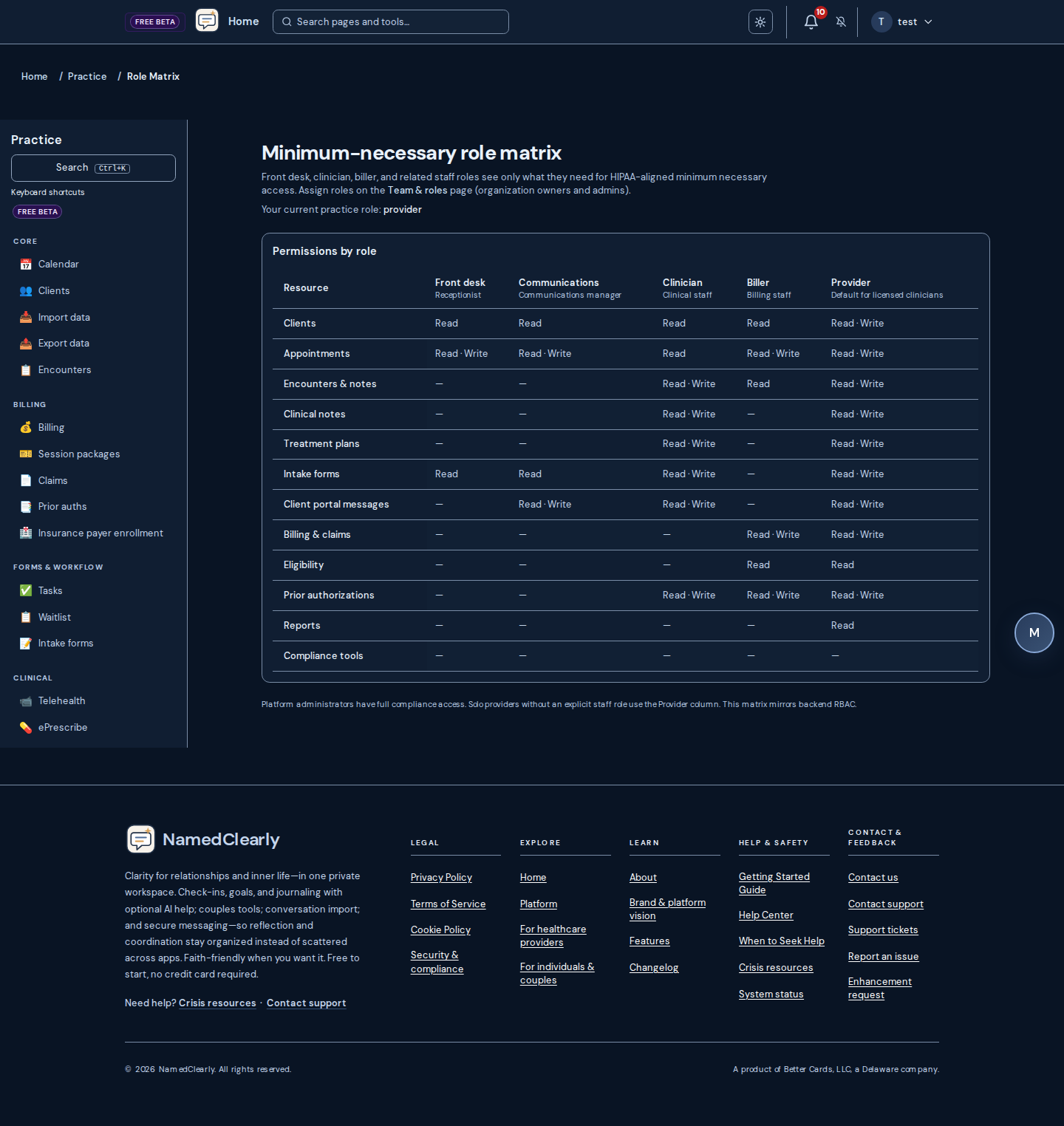Viewport: 1064px width, 1126px height.
Task: Open Report an issue link
Action: click(883, 957)
